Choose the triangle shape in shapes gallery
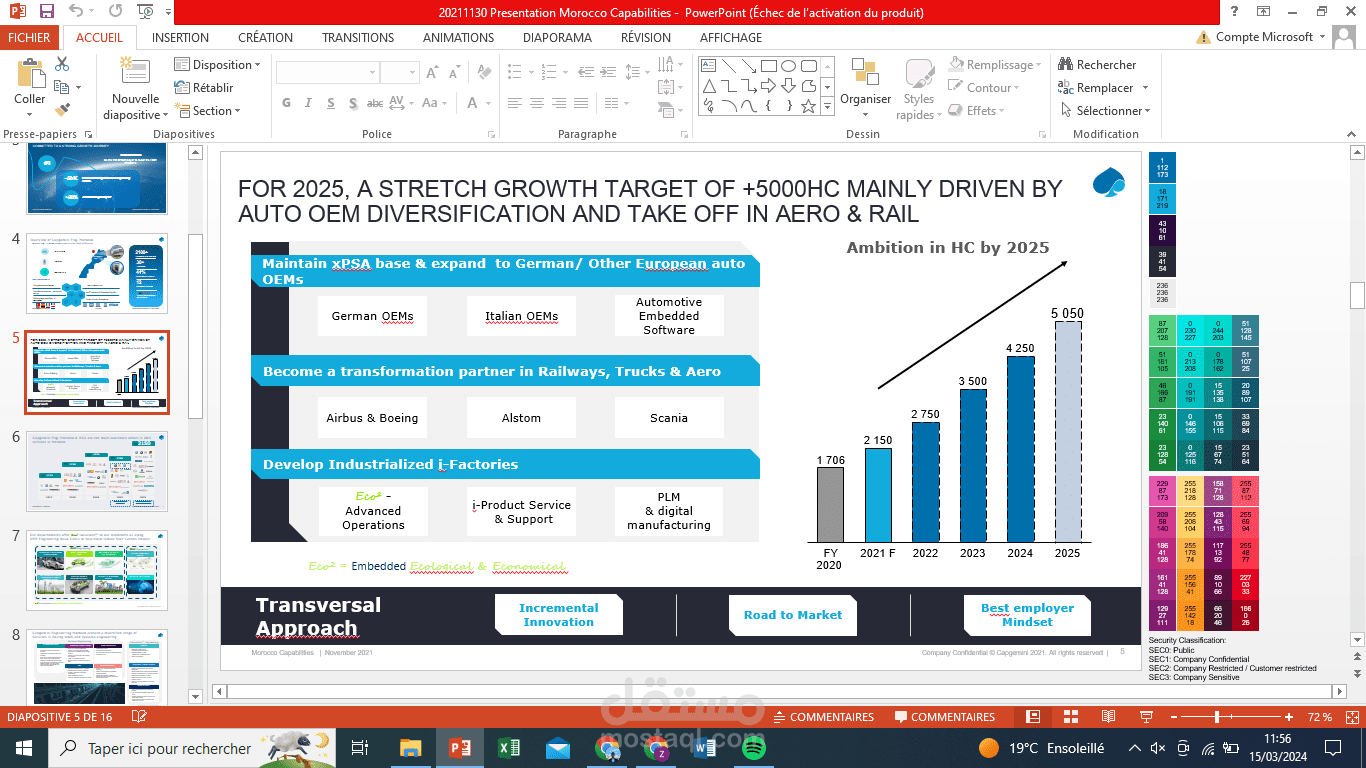The height and width of the screenshot is (768, 1366). (x=708, y=86)
